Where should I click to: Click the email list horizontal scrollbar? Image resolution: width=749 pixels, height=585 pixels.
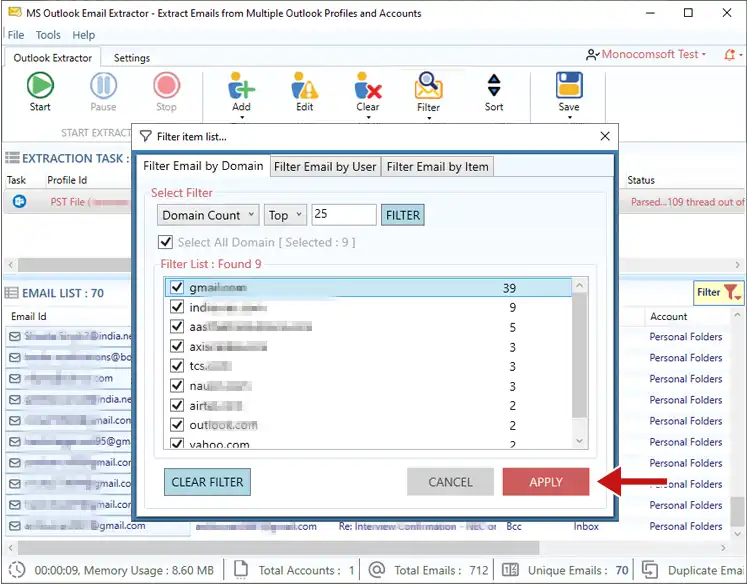[x=278, y=547]
